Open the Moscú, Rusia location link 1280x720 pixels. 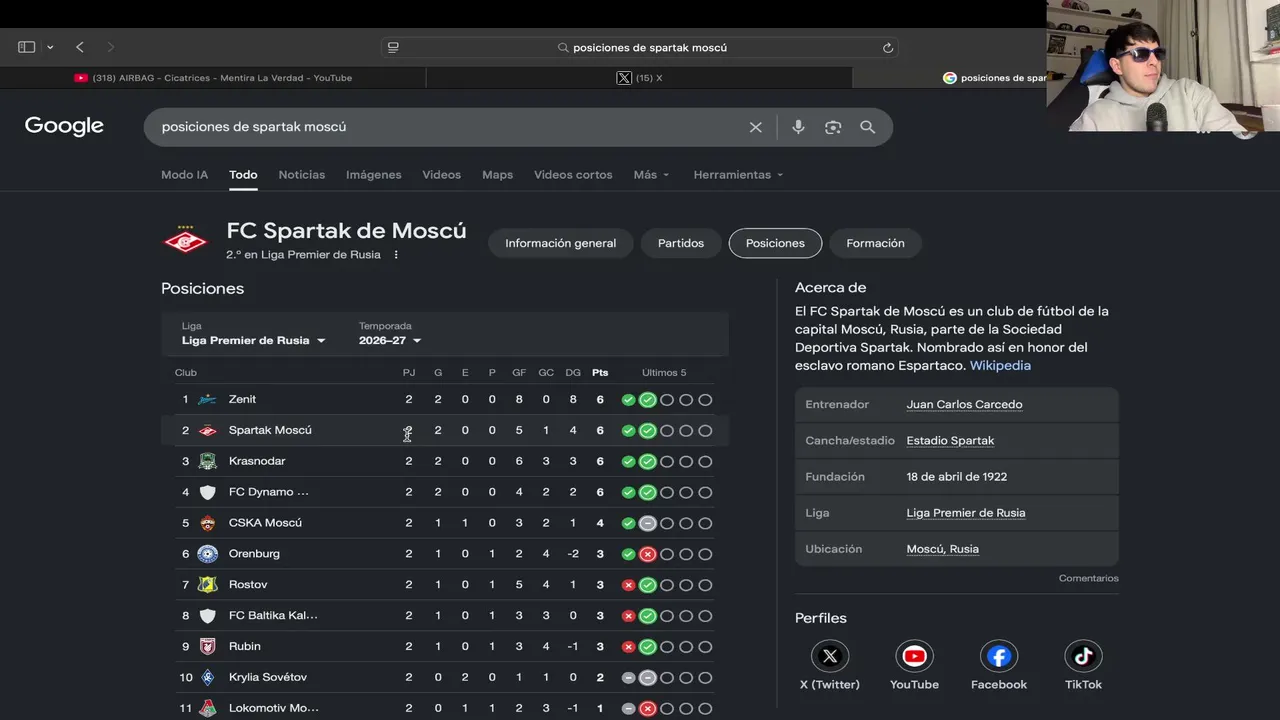pyautogui.click(x=943, y=549)
